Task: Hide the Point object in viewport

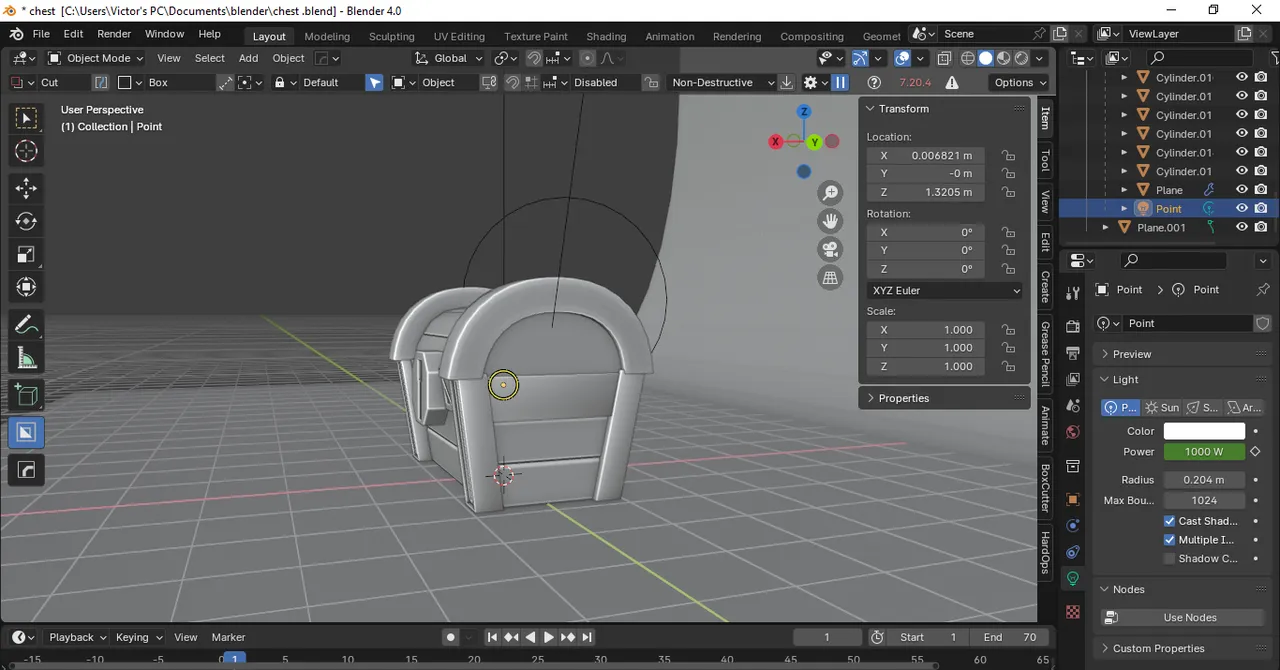Action: click(x=1242, y=209)
